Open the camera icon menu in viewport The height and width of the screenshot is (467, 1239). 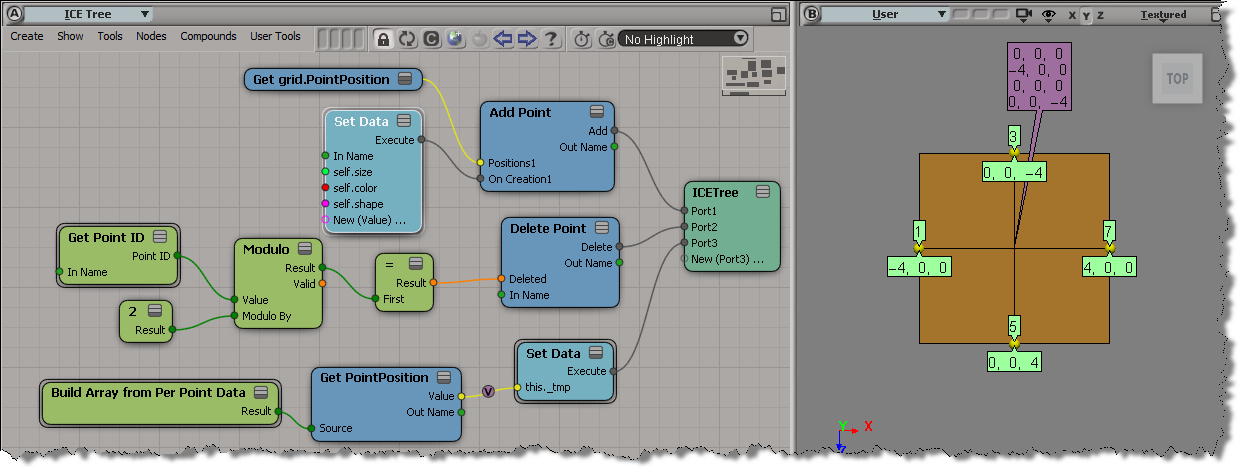click(1023, 15)
